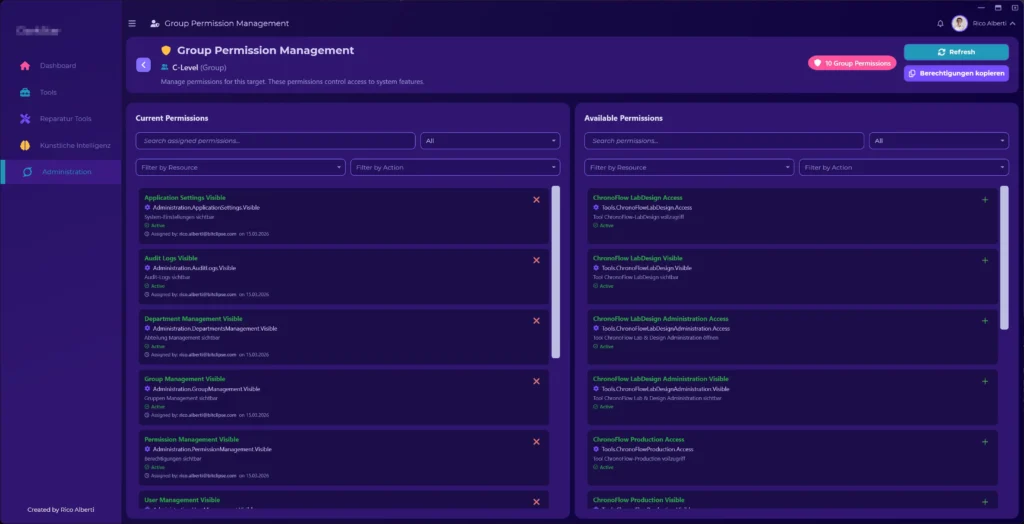The height and width of the screenshot is (524, 1024).
Task: Click the 10 Group Permissions badge
Action: coord(852,63)
